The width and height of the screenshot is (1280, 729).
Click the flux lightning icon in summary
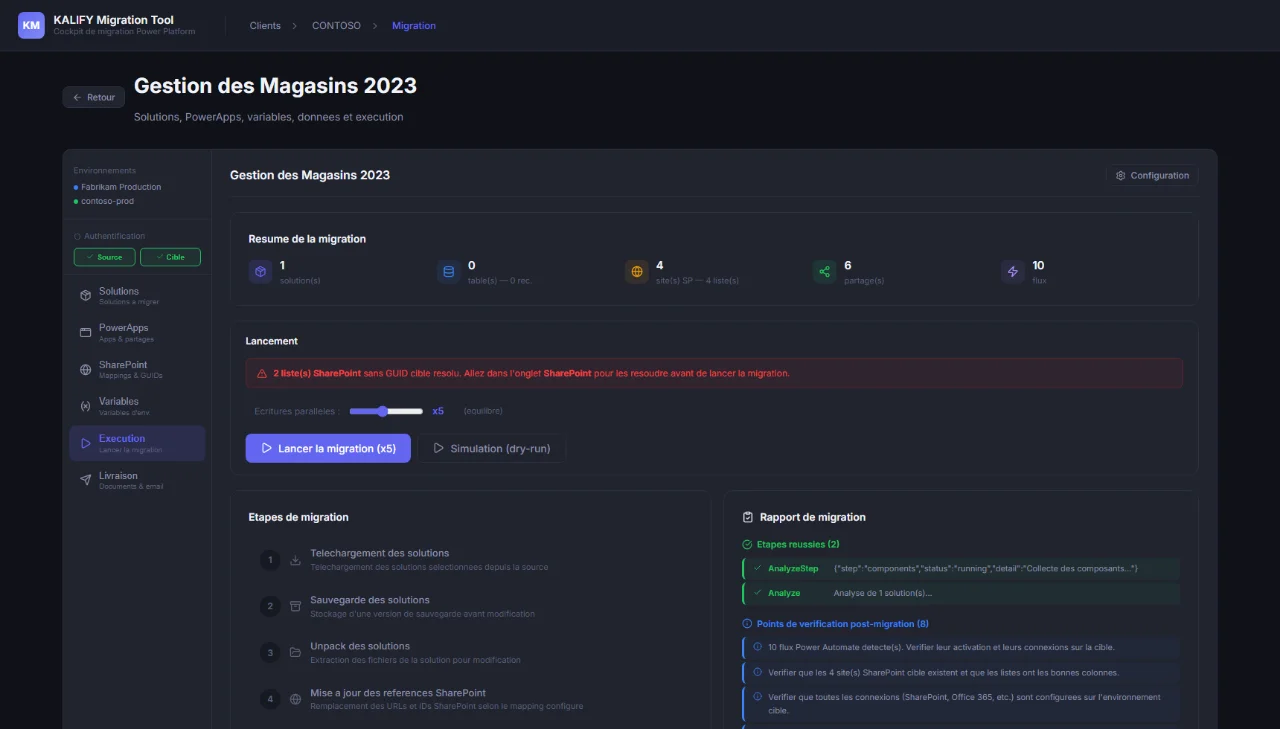[1012, 271]
